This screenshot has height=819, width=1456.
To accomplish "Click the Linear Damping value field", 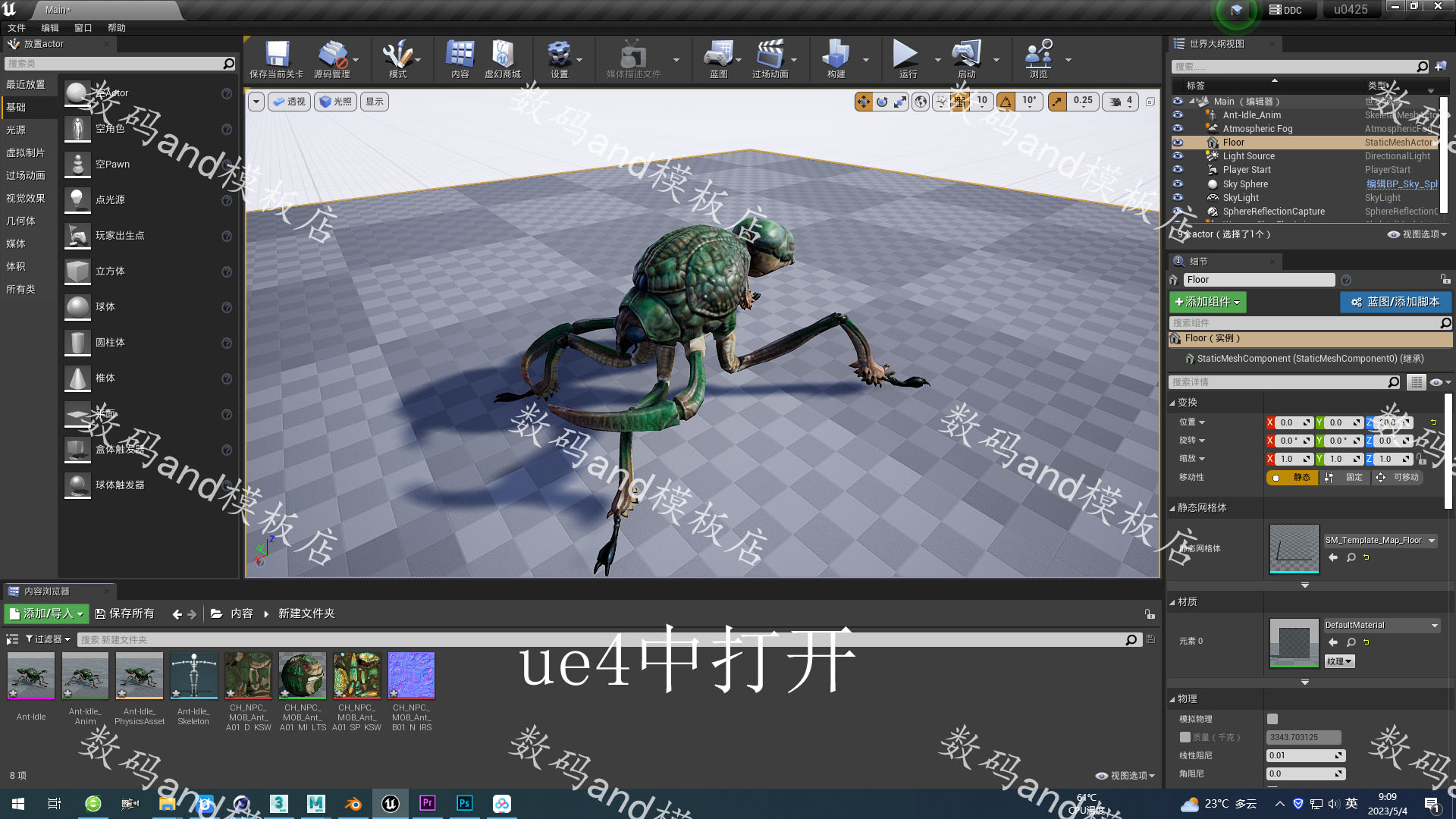I will pyautogui.click(x=1306, y=755).
